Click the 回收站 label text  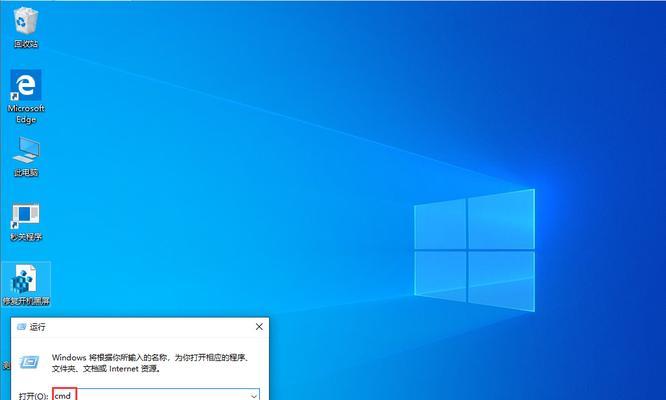[x=26, y=44]
